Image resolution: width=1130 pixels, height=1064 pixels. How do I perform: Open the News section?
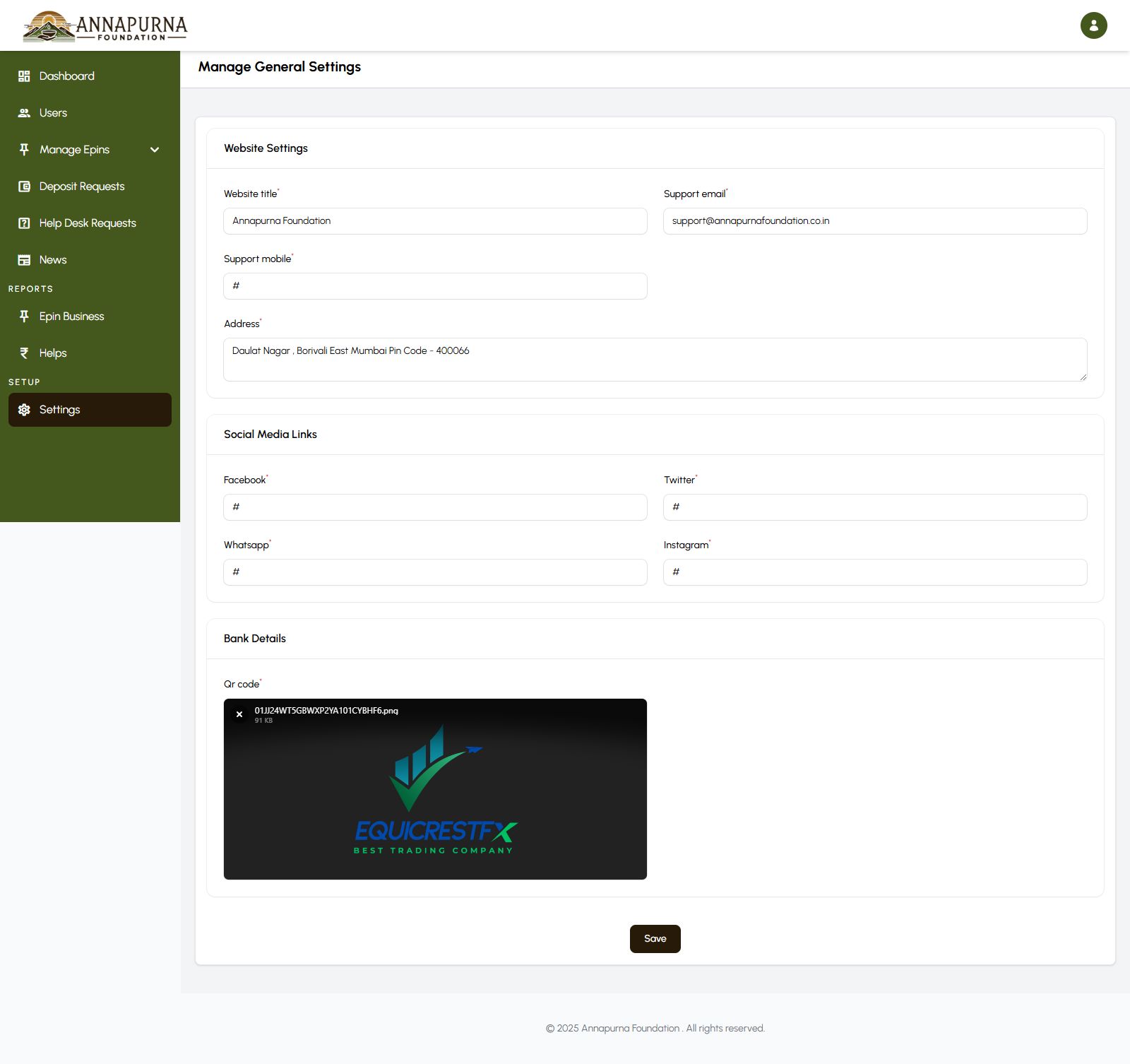click(90, 260)
